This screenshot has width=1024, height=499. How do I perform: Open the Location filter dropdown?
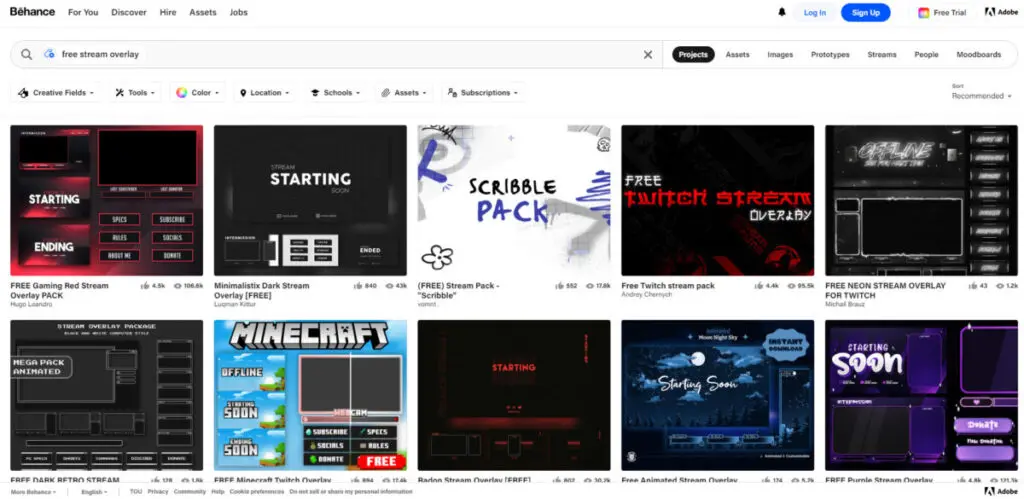tap(264, 93)
